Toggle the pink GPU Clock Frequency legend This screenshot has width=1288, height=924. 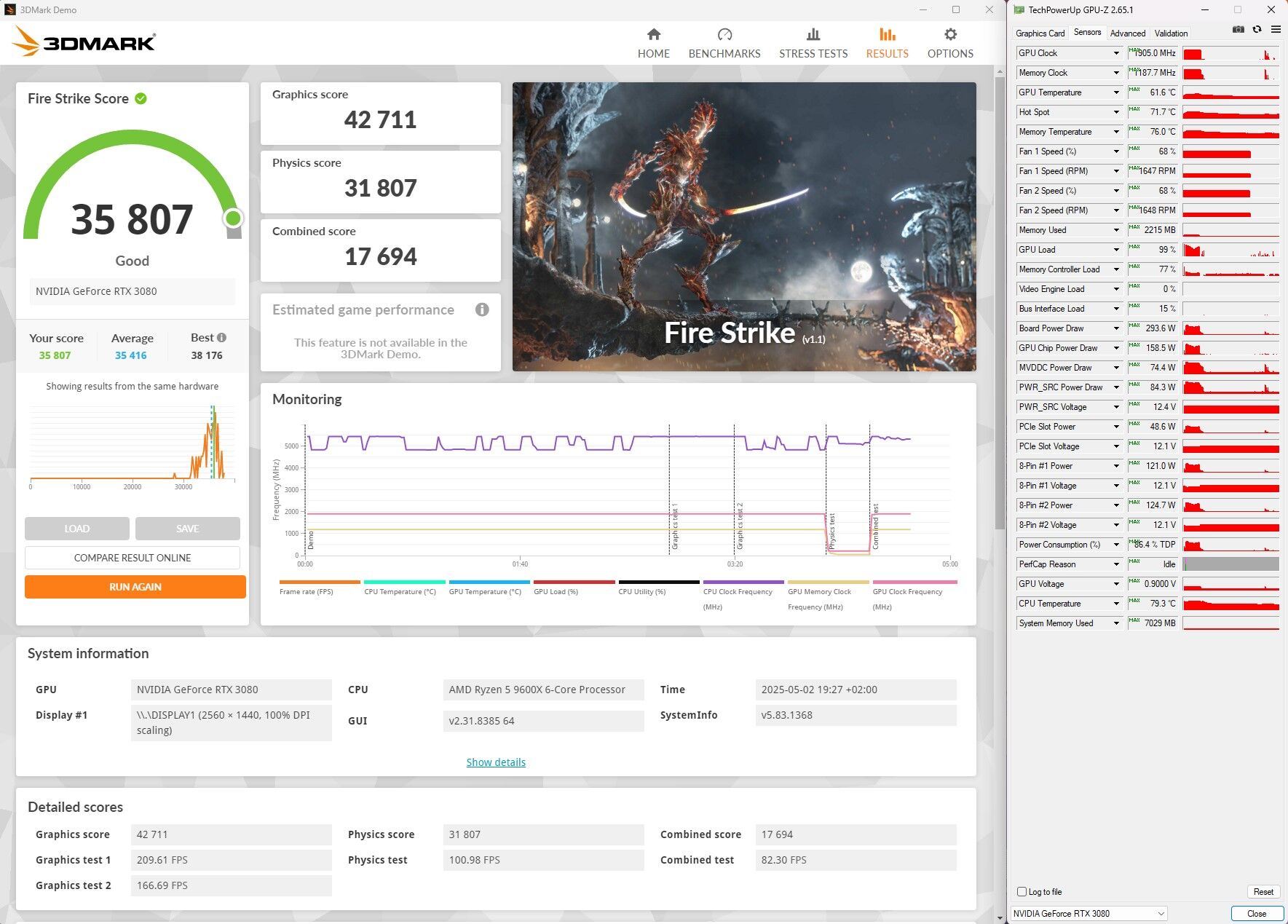[x=914, y=595]
